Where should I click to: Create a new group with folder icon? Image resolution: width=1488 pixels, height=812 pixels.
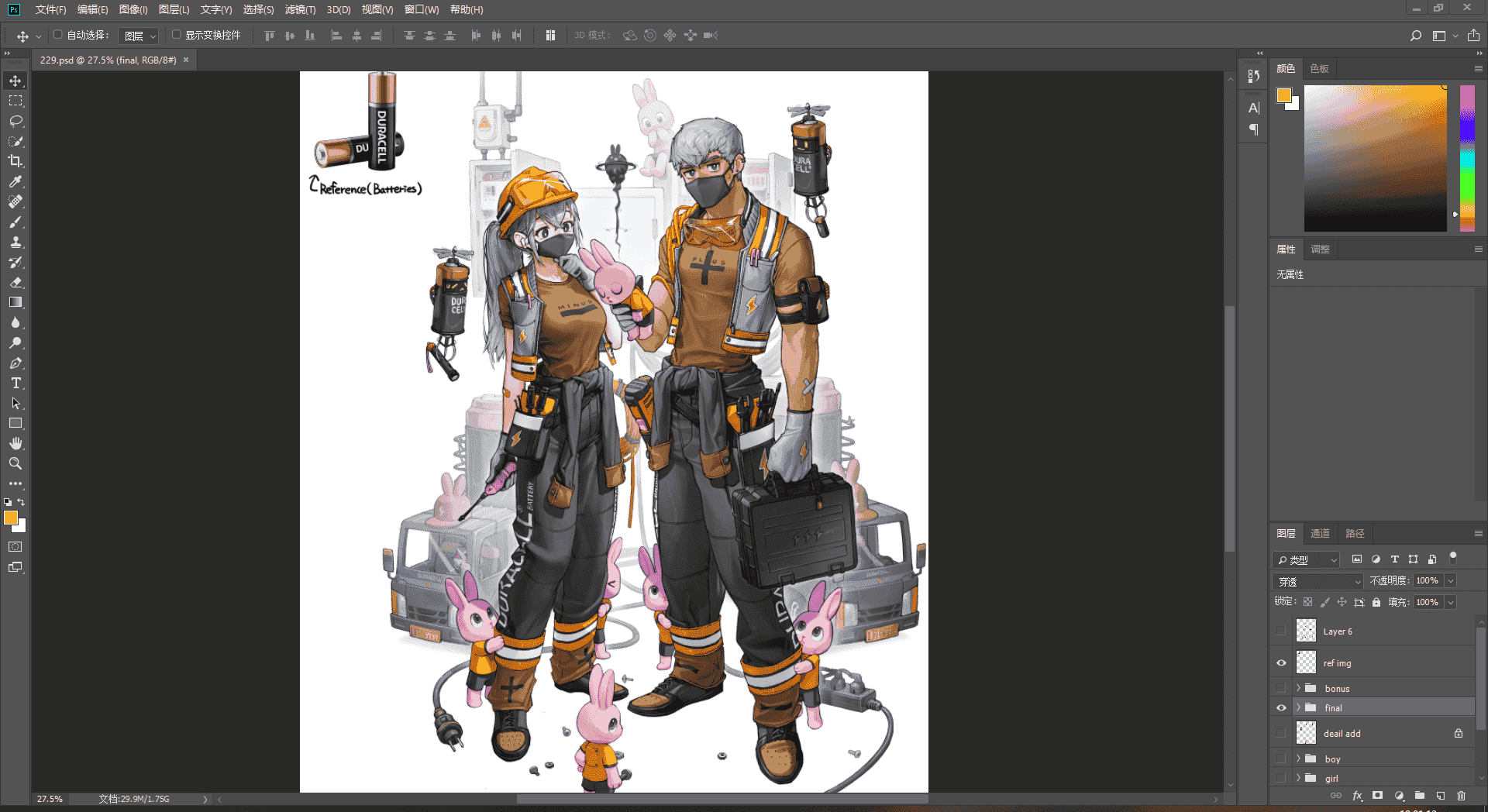1419,796
